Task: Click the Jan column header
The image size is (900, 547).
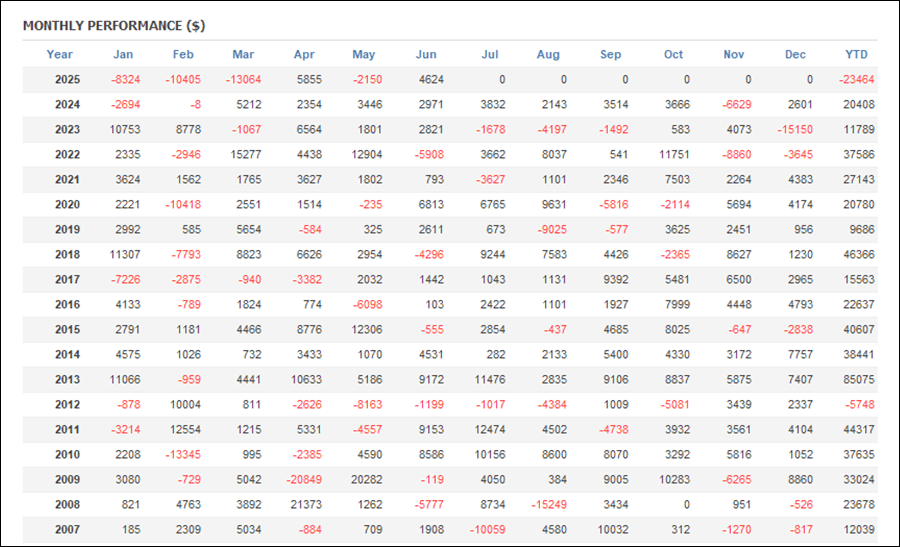Action: [123, 55]
